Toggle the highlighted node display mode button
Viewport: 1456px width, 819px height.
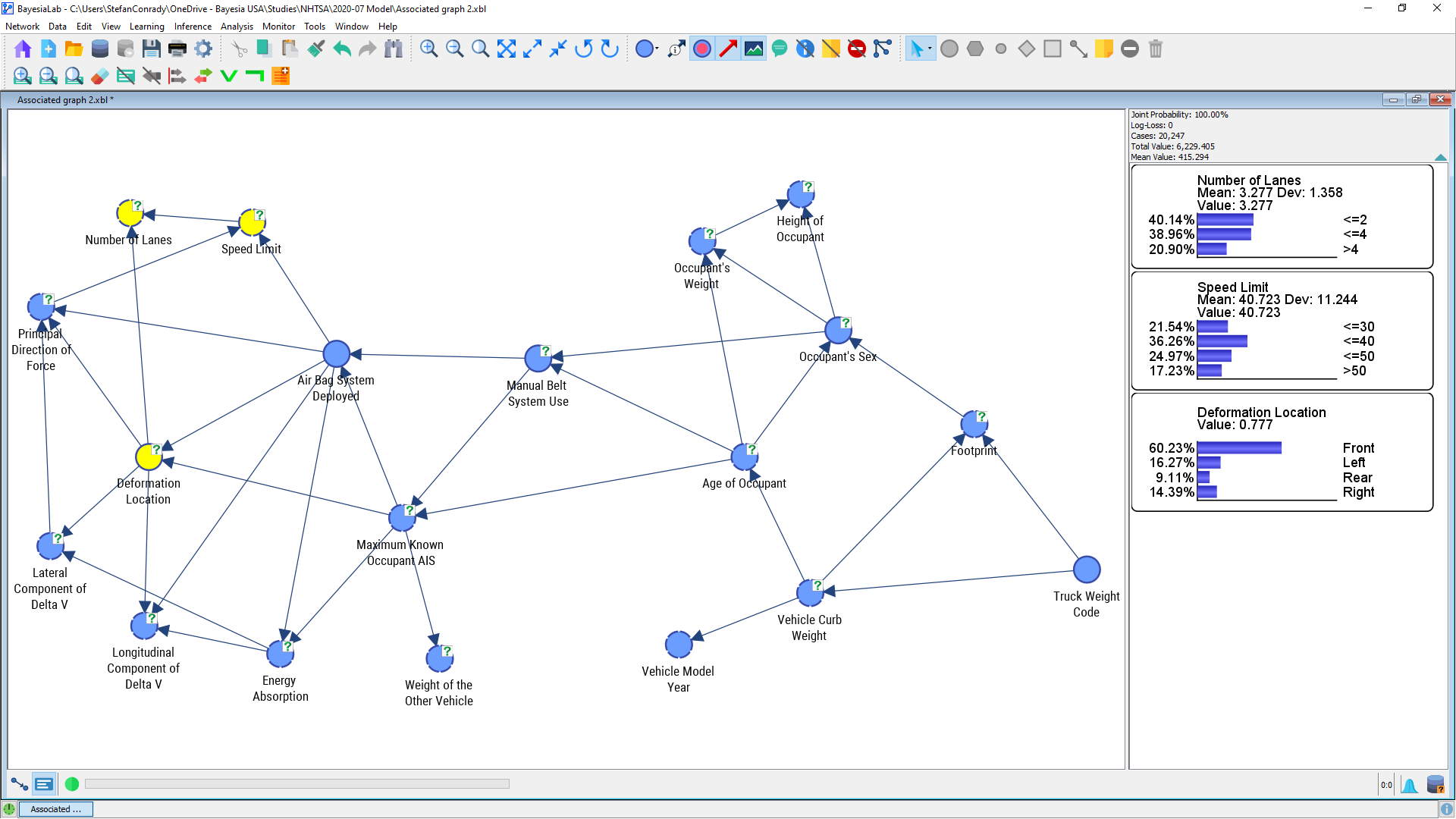[x=702, y=49]
